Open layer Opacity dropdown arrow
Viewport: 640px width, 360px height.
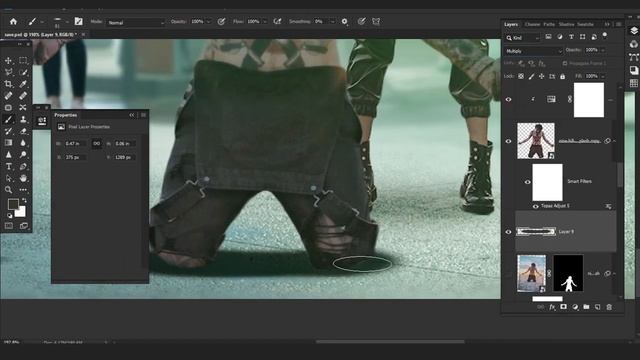(603, 50)
